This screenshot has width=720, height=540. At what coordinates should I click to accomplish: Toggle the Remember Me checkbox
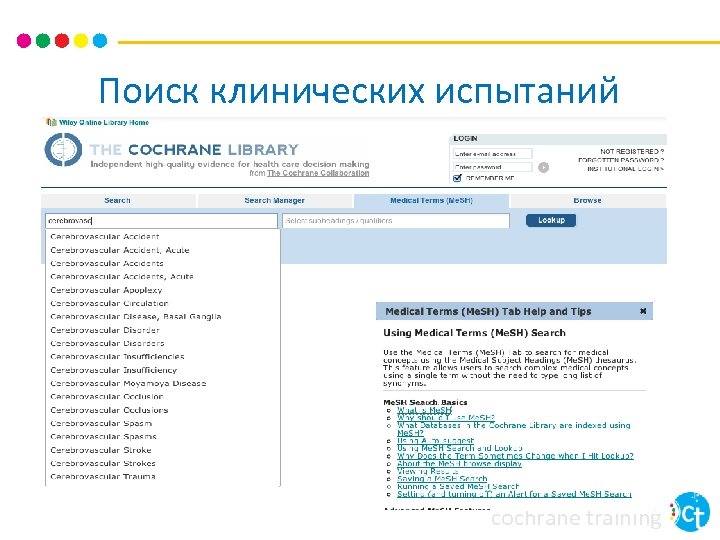pyautogui.click(x=457, y=178)
